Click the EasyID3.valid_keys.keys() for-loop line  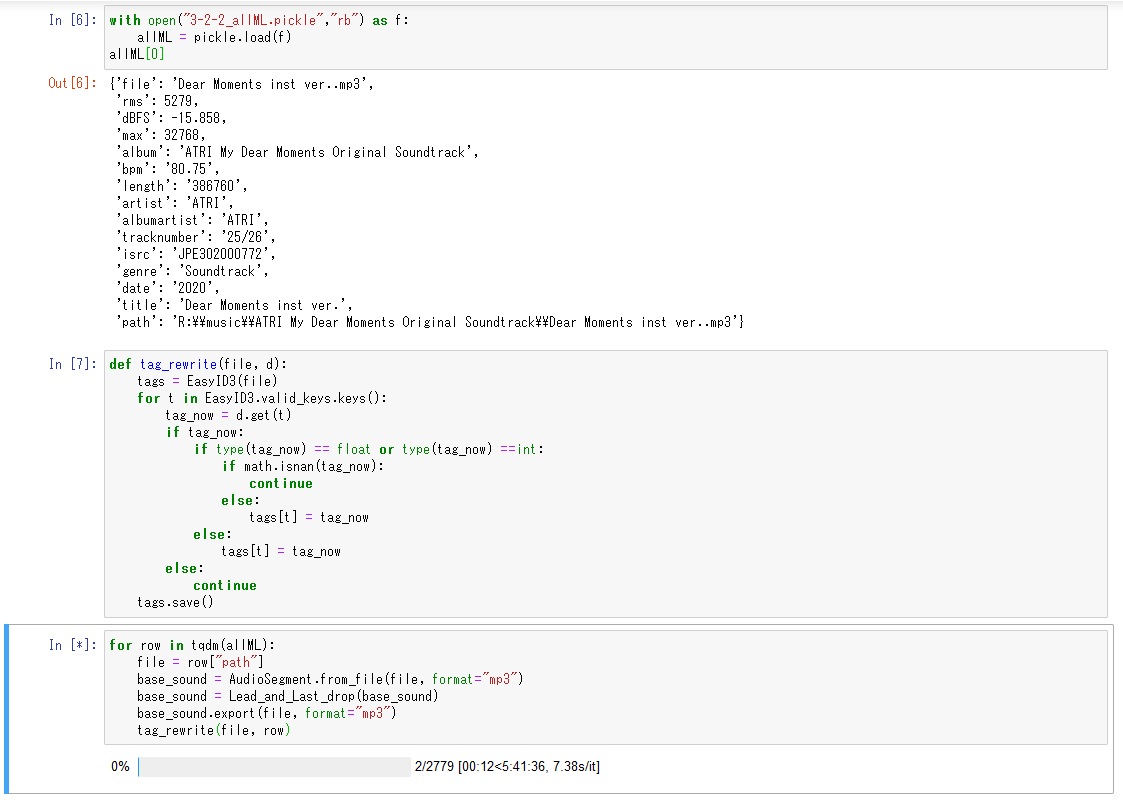(262, 398)
